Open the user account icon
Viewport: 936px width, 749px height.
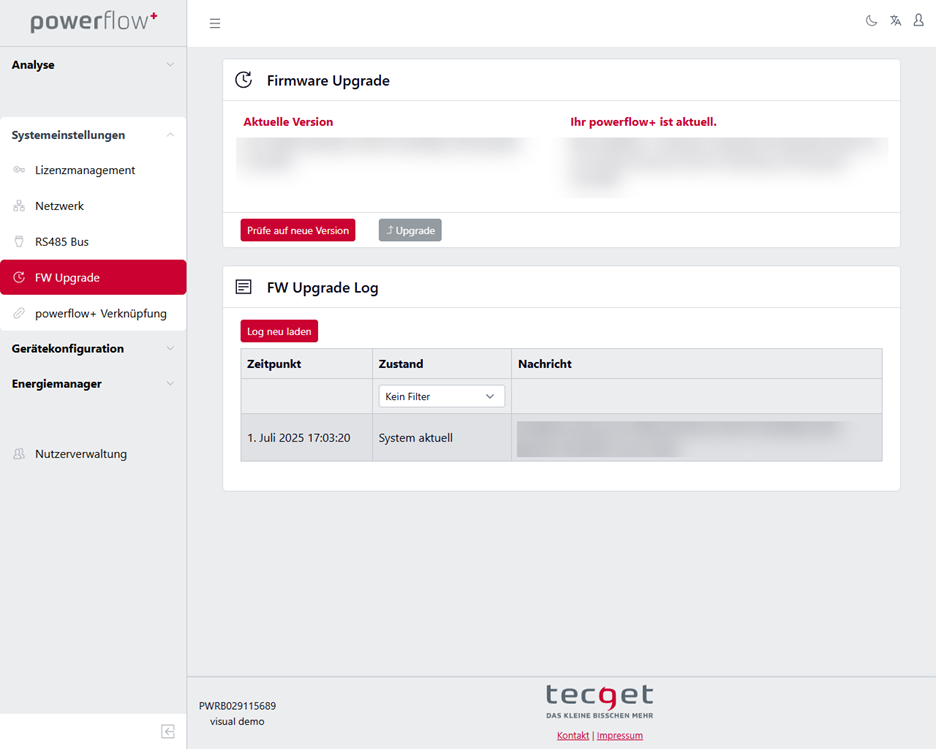click(919, 21)
